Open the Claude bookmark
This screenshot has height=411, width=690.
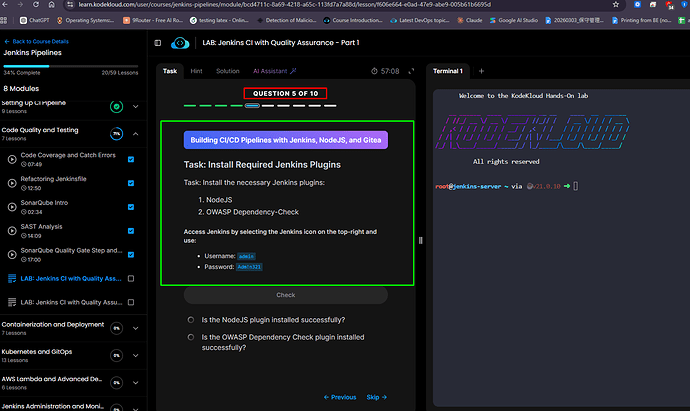pyautogui.click(x=470, y=20)
